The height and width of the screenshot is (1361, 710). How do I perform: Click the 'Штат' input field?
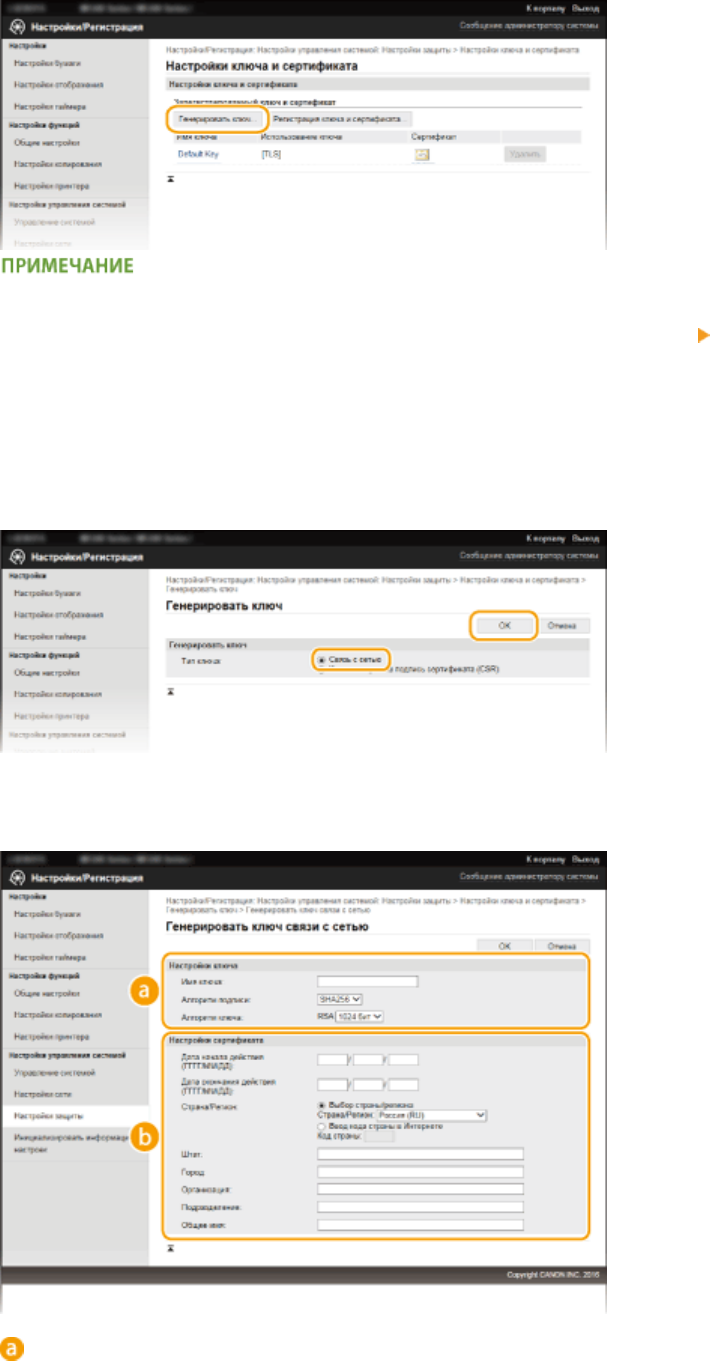point(421,1153)
